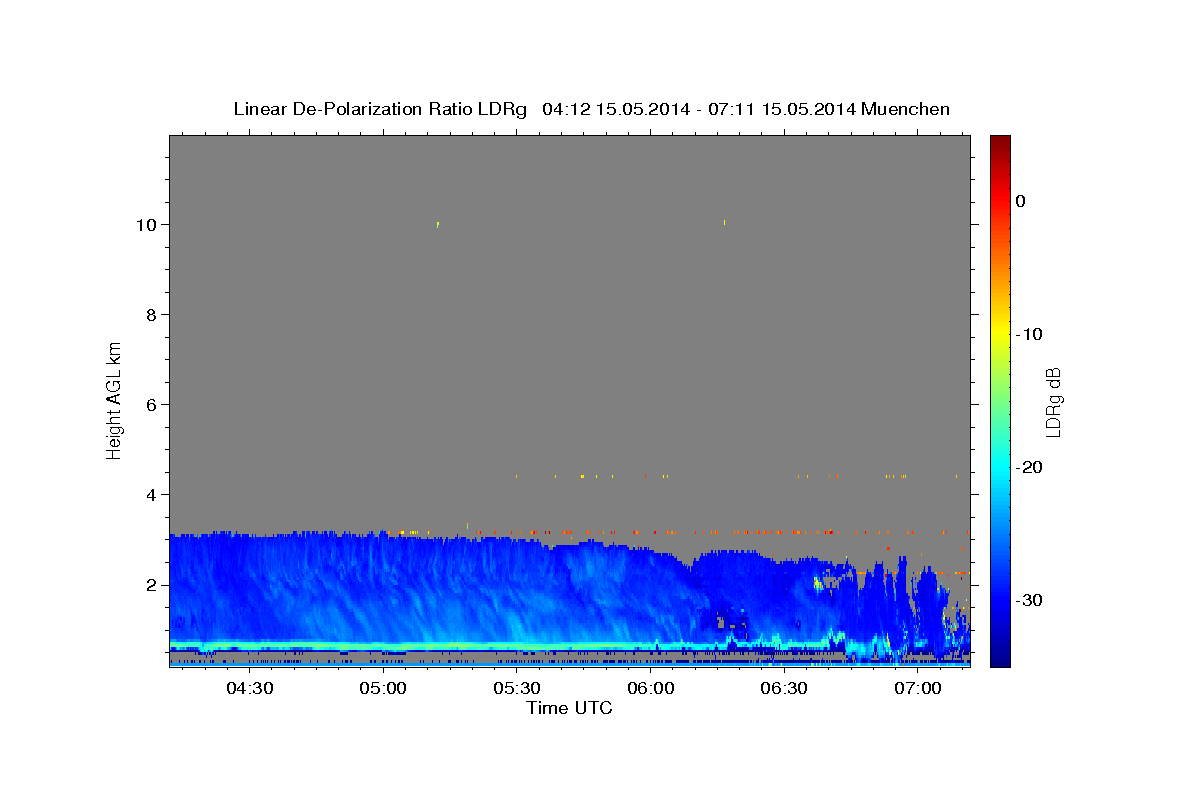
Task: Click the dark red top of the colorbar
Action: [999, 141]
